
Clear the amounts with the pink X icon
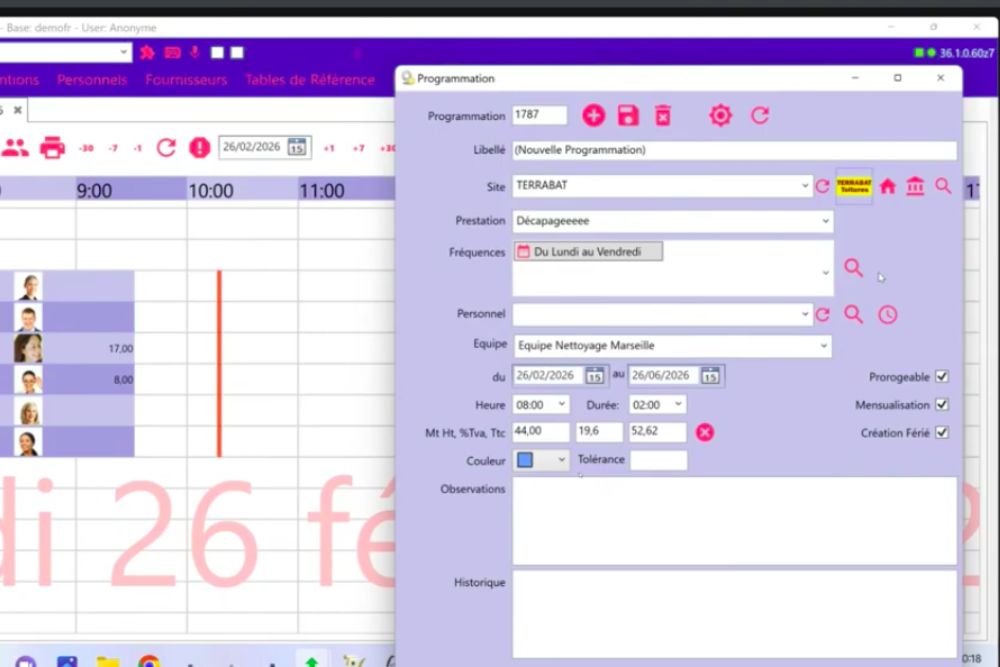(x=705, y=432)
